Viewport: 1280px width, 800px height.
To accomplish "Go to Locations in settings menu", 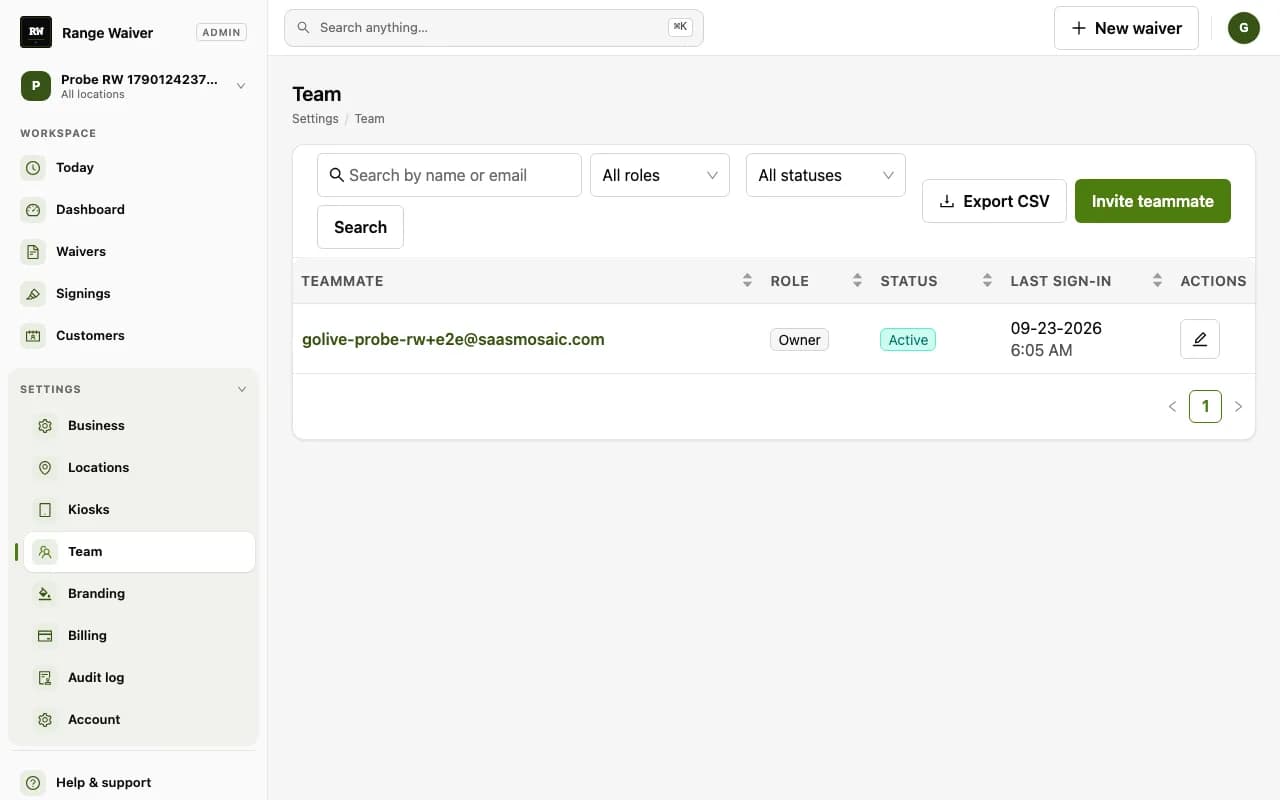I will (x=139, y=468).
